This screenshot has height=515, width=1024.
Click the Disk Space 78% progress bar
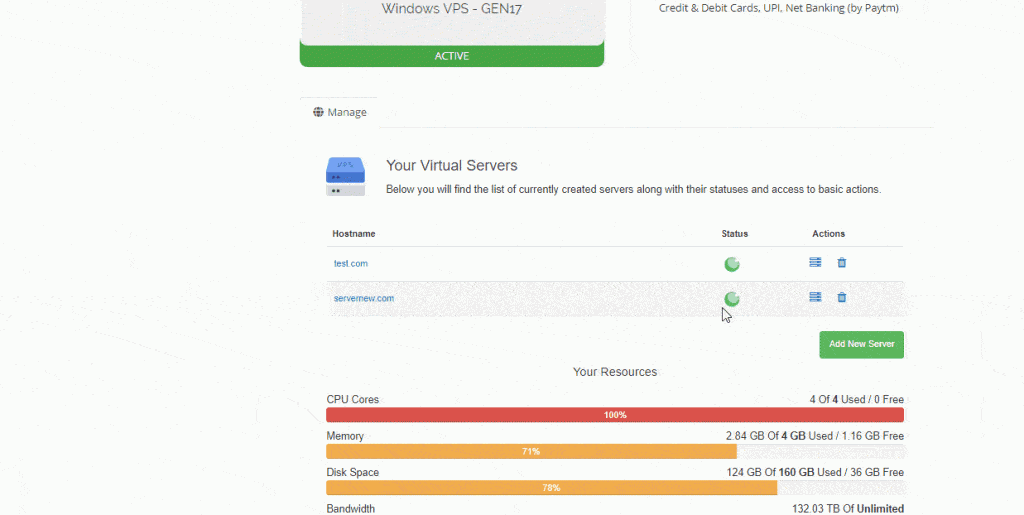pyautogui.click(x=551, y=488)
